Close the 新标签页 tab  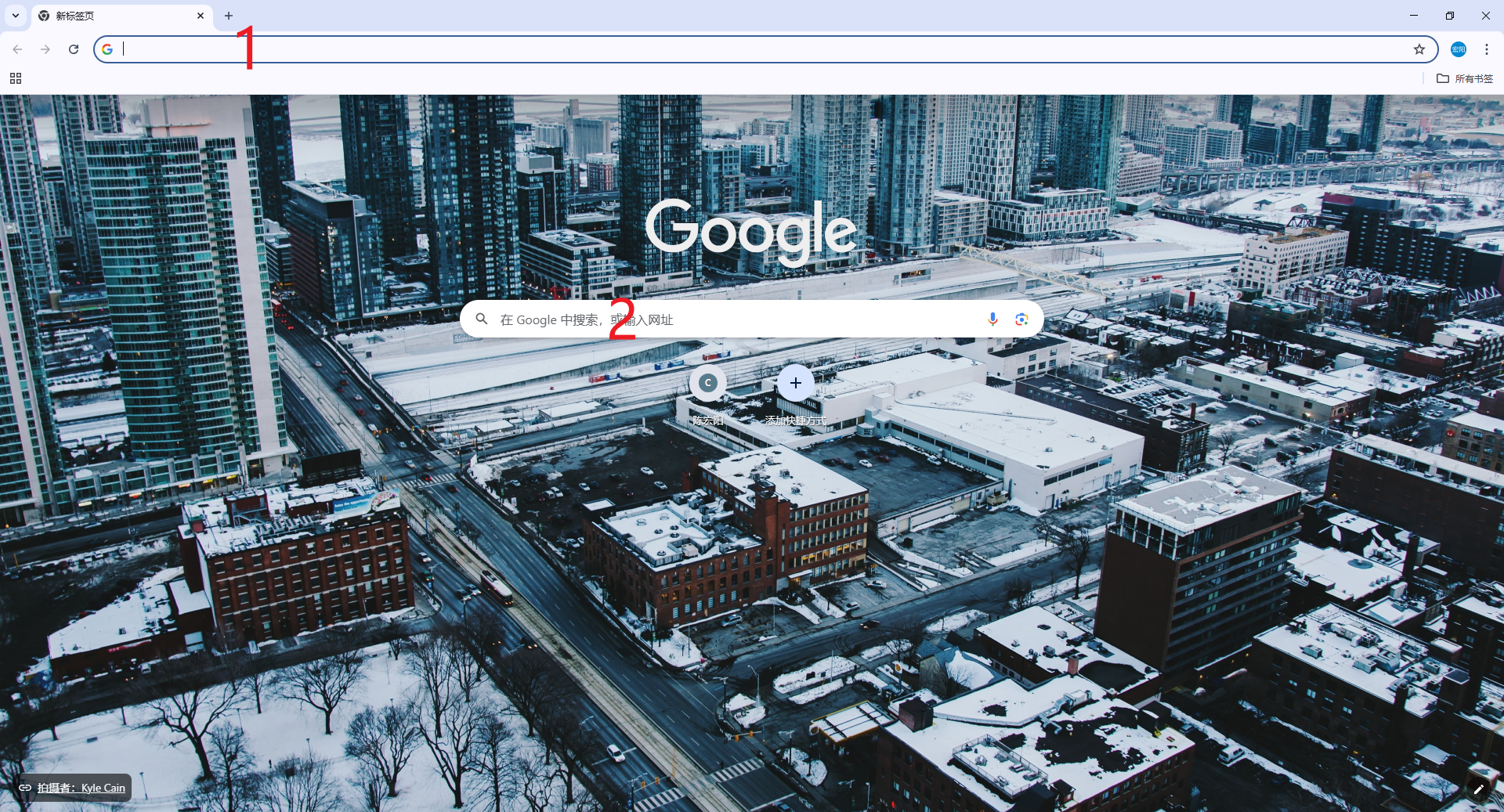pyautogui.click(x=201, y=16)
